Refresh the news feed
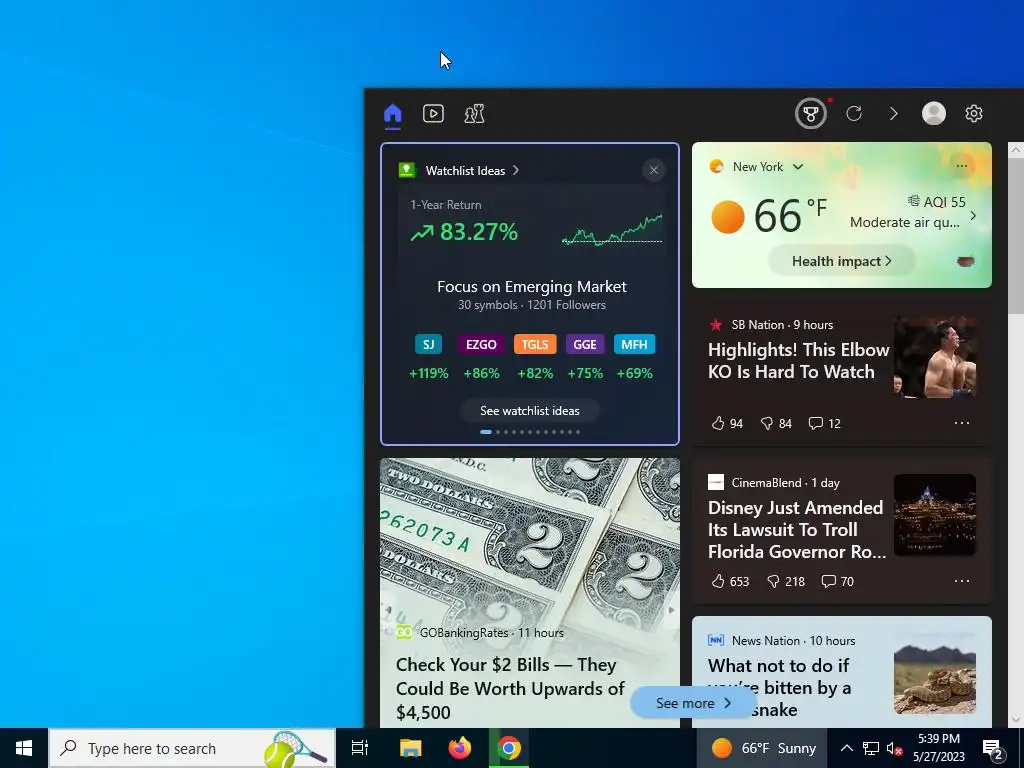 tap(854, 114)
